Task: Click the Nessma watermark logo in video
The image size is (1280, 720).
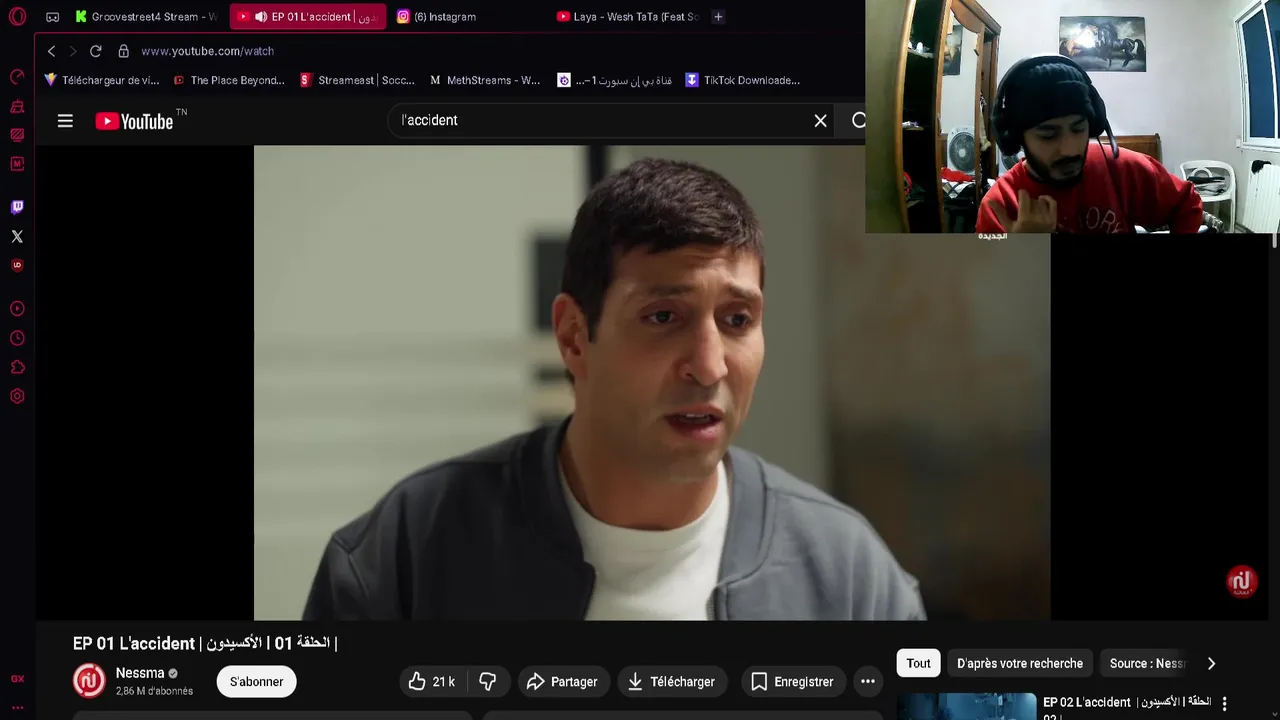Action: (1241, 581)
